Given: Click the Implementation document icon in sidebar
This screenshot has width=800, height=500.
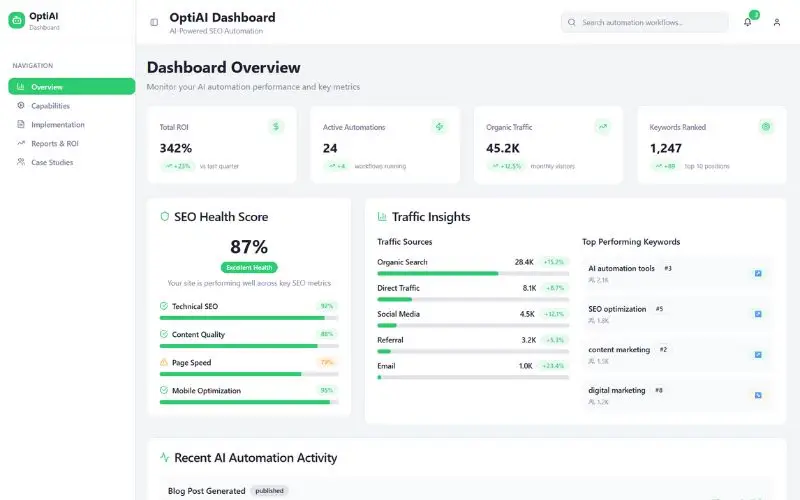Looking at the screenshot, I should (20, 124).
